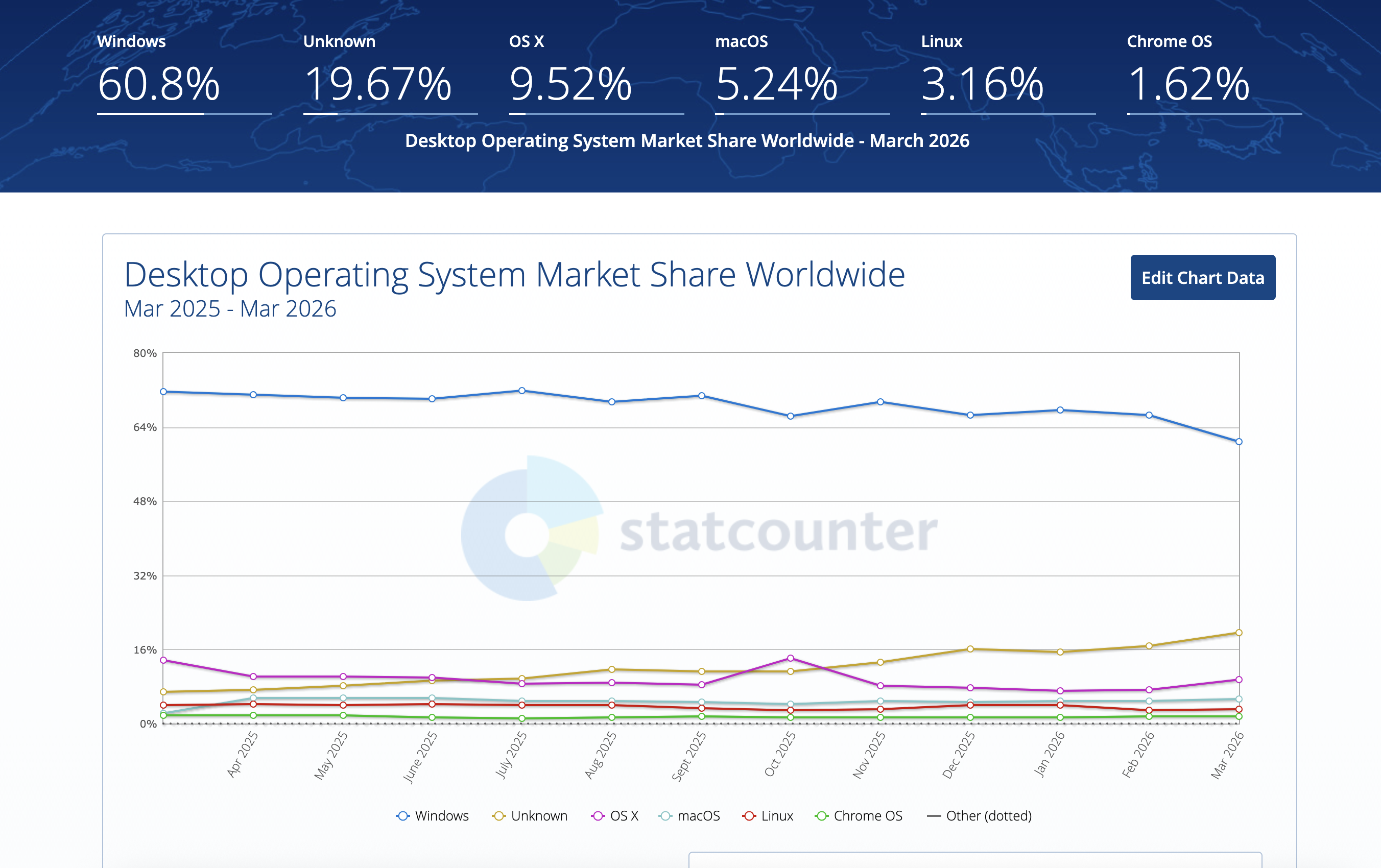Click the Chrome OS heading in the top banner

tap(1170, 41)
